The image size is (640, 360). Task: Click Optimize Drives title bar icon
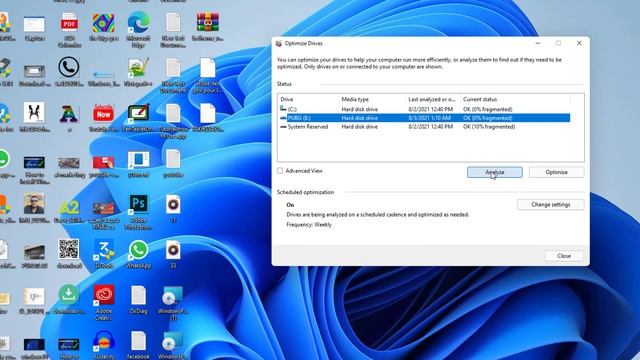[x=279, y=43]
